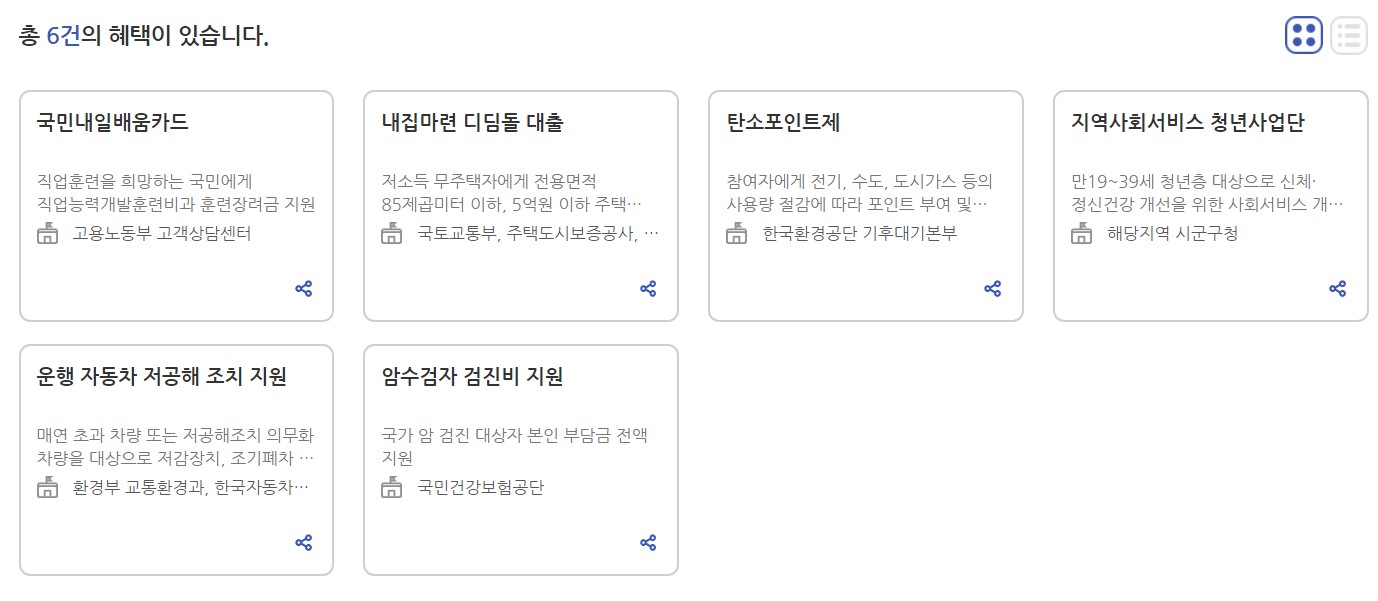The width and height of the screenshot is (1378, 601).
Task: Click the building icon beside 고용노동부 고객상담센터
Action: (x=46, y=236)
